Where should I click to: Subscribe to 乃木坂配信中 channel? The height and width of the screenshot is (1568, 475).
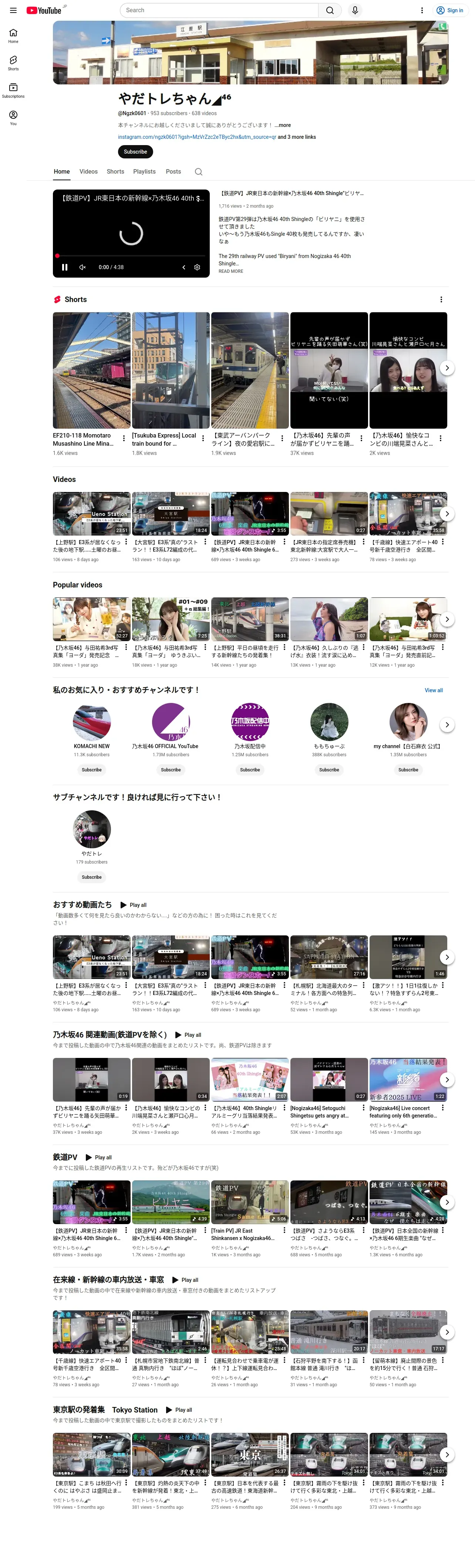[x=250, y=770]
